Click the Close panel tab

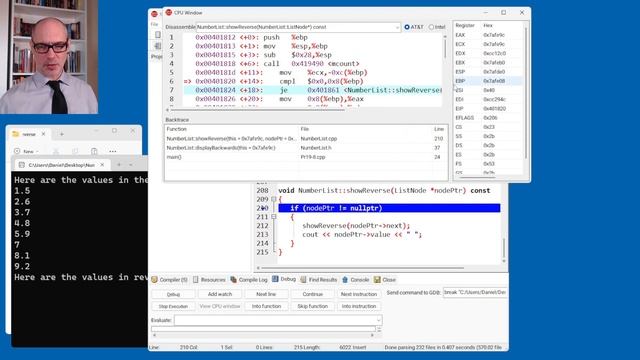point(385,280)
